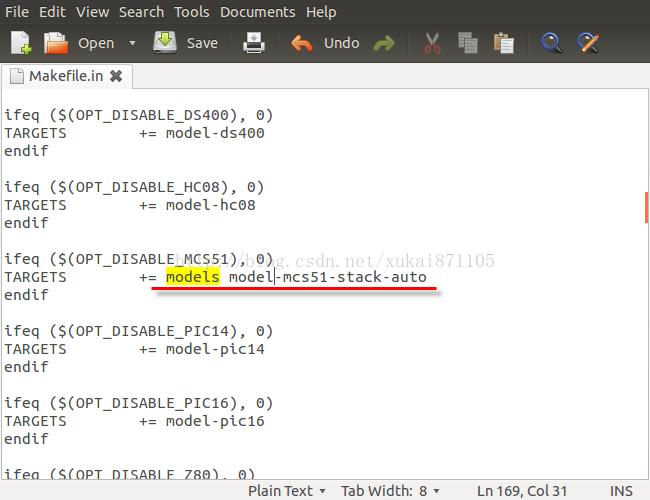650x500 pixels.
Task: Open the View menu
Action: pos(92,12)
